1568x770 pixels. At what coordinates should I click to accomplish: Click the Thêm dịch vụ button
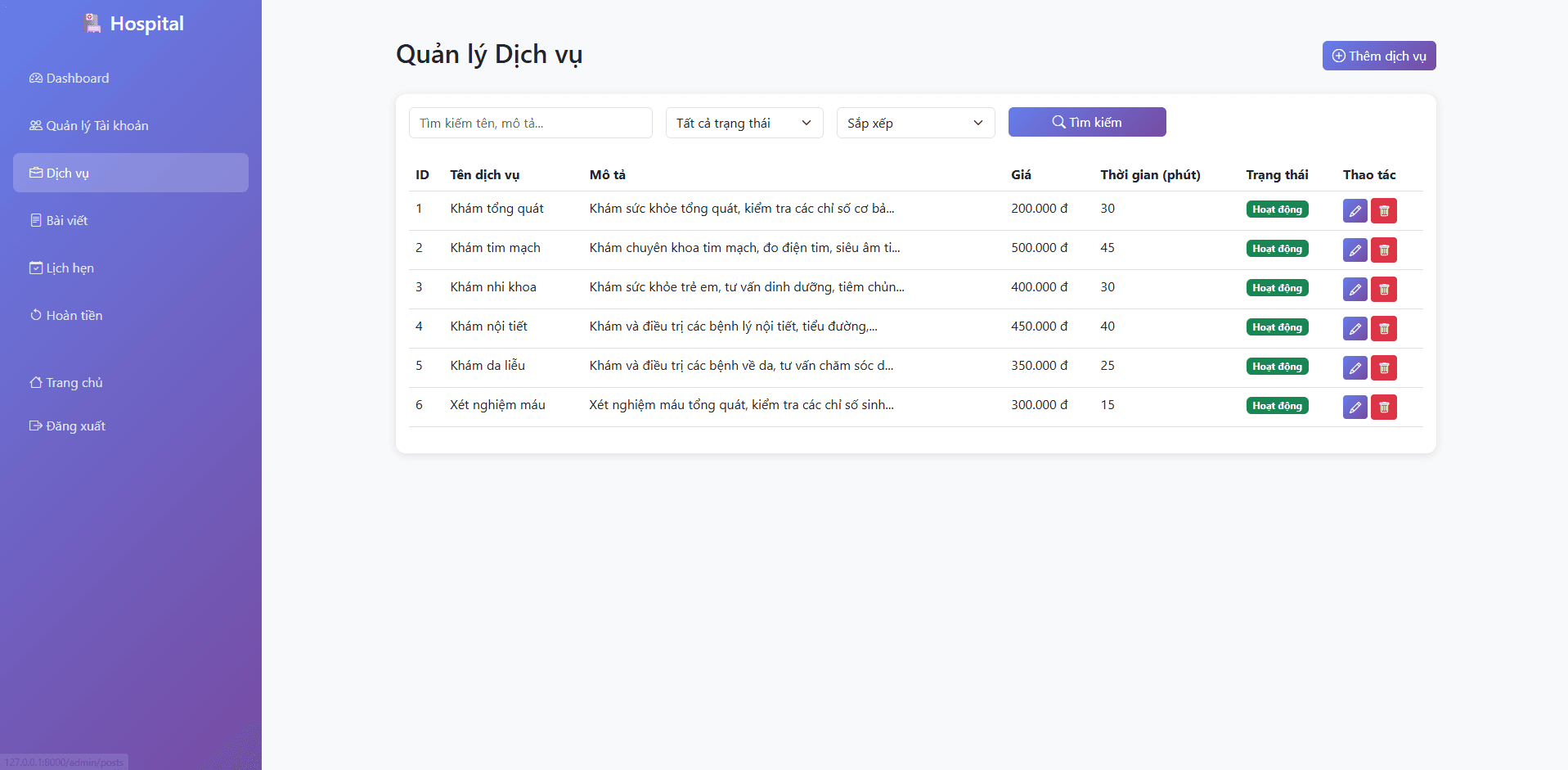pyautogui.click(x=1379, y=56)
